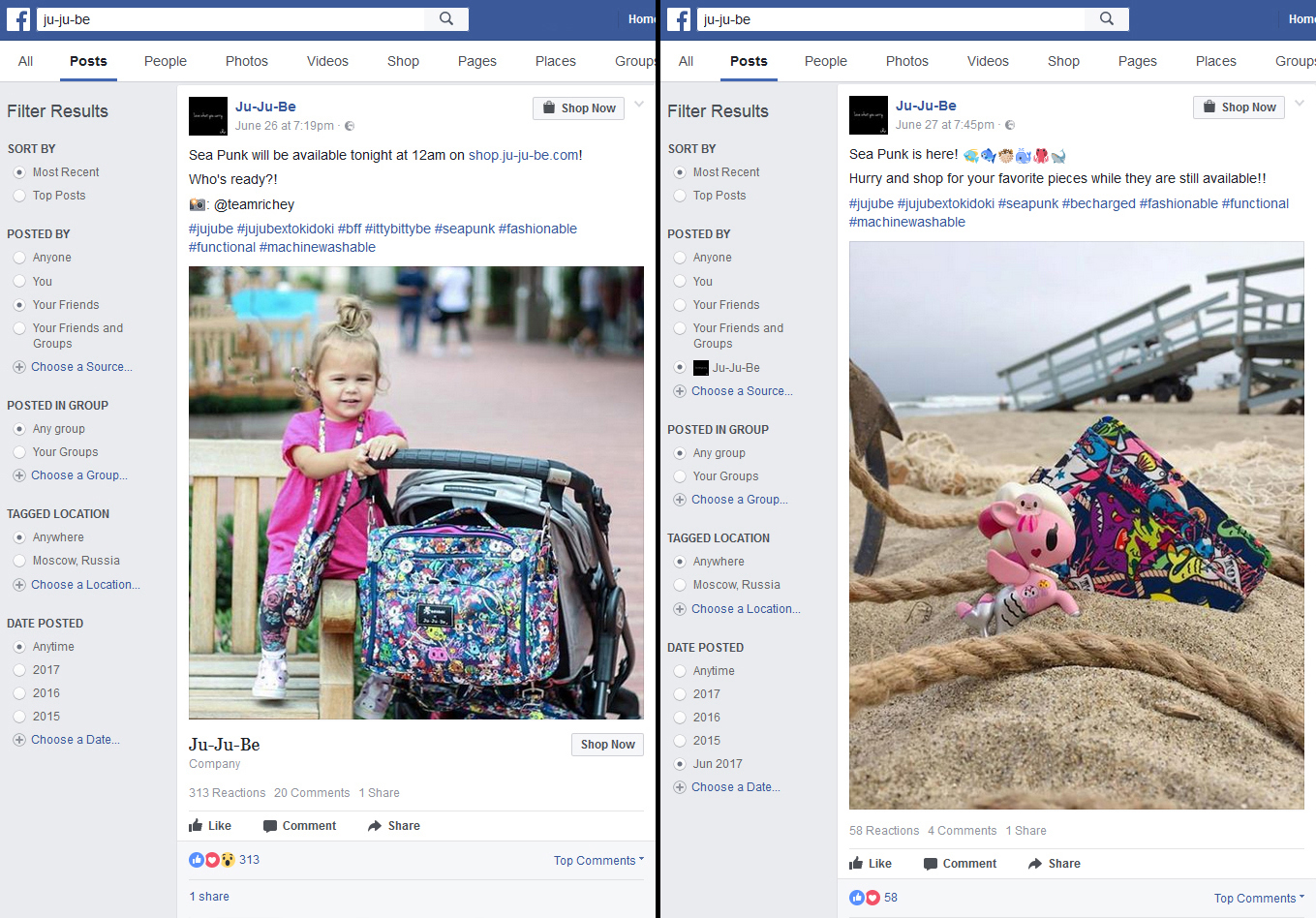Focus the ju-ju-be search field in the left window
Screen dimensions: 1316x918
[x=230, y=19]
